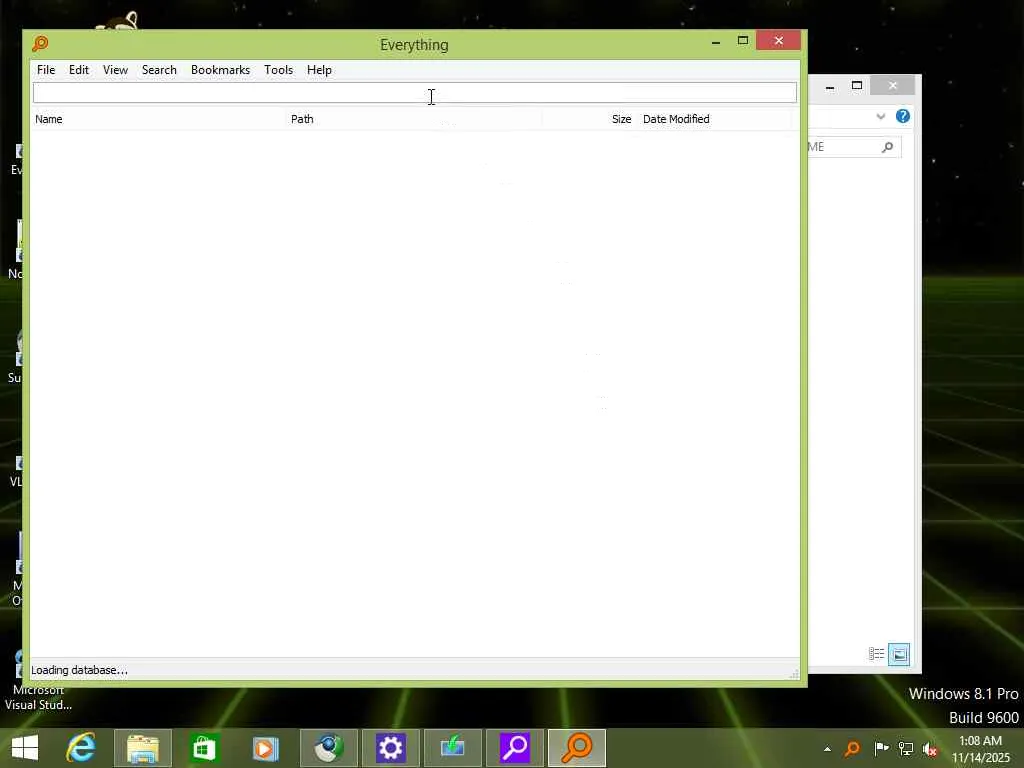Screen dimensions: 1024x768
Task: Click the Everything title bar magnifier icon
Action: point(40,44)
